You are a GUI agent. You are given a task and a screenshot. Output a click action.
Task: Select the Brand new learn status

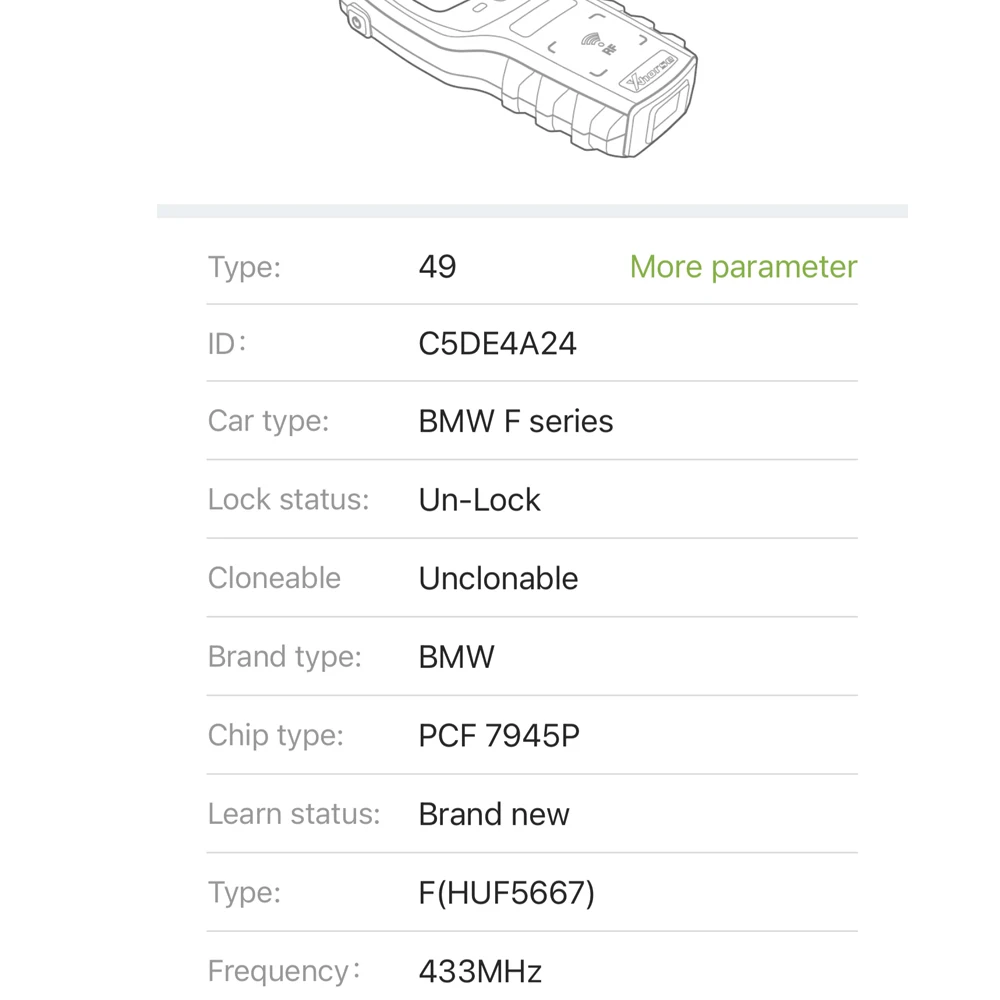[x=493, y=815]
